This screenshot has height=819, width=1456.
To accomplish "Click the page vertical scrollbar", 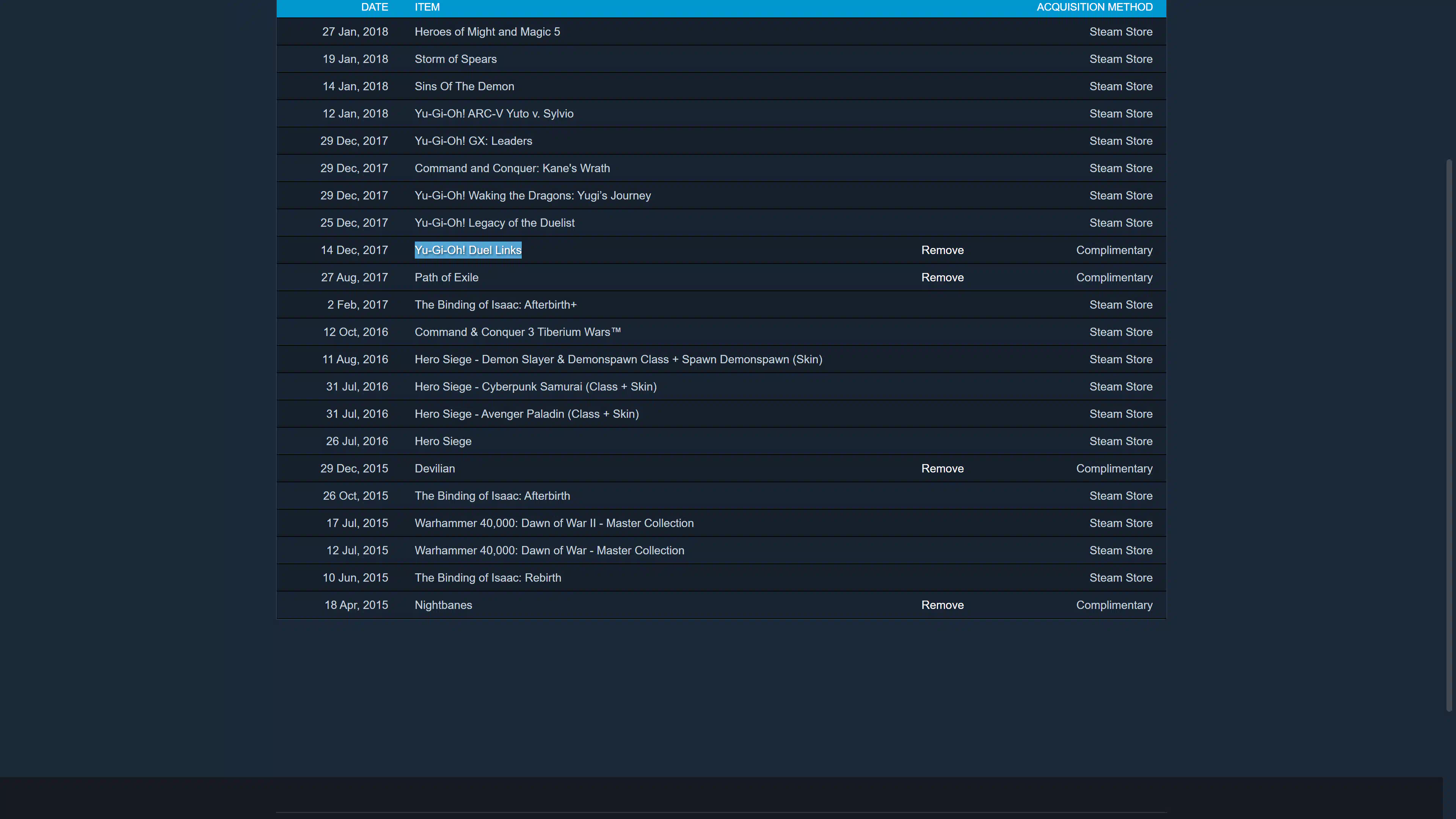I will (1449, 435).
